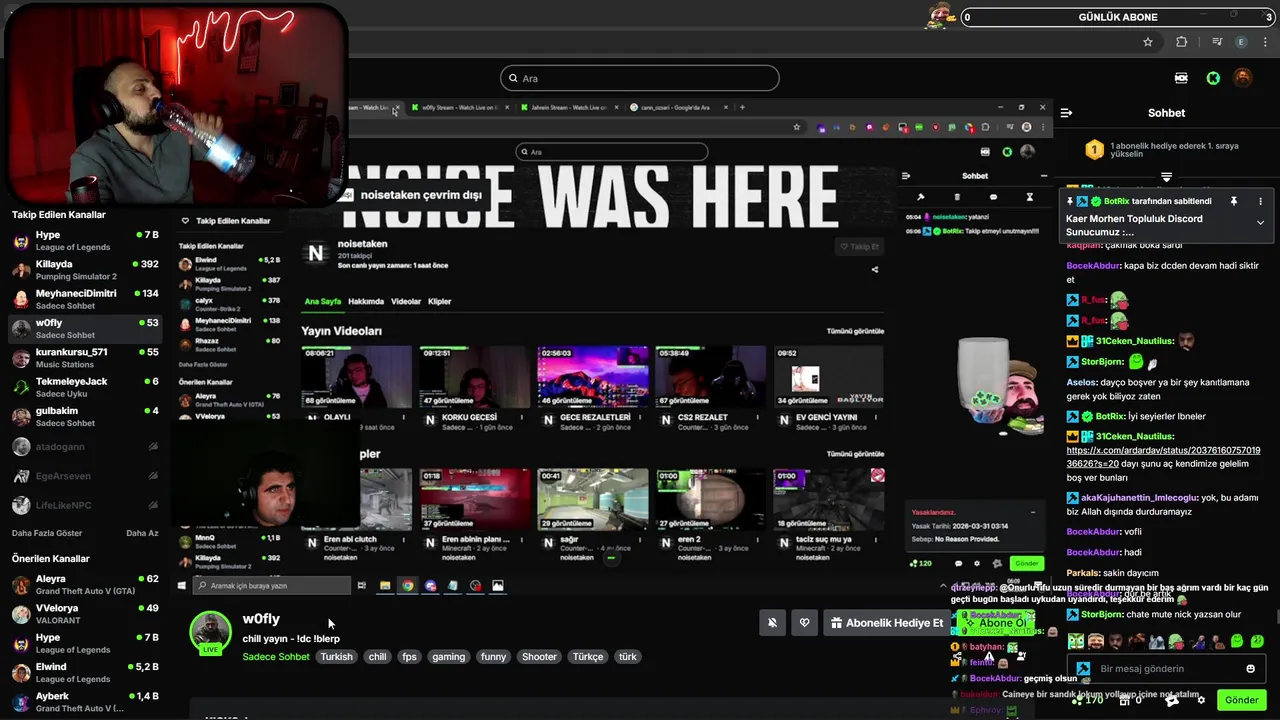
Task: Open the x.com ardardav status link in chat
Action: pos(1163,457)
